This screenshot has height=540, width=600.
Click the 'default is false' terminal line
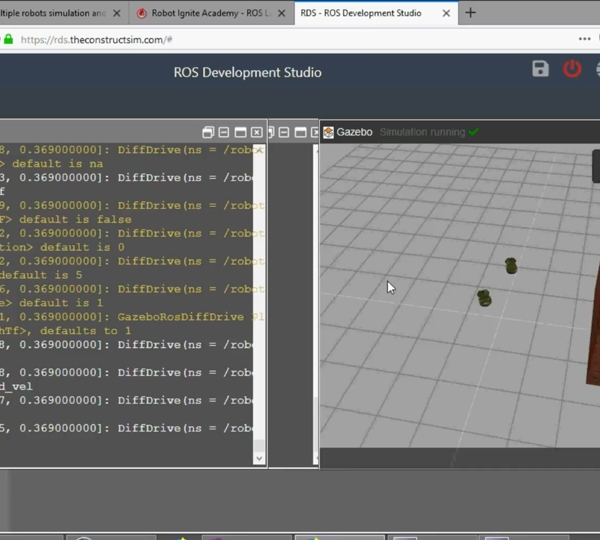pyautogui.click(x=66, y=219)
